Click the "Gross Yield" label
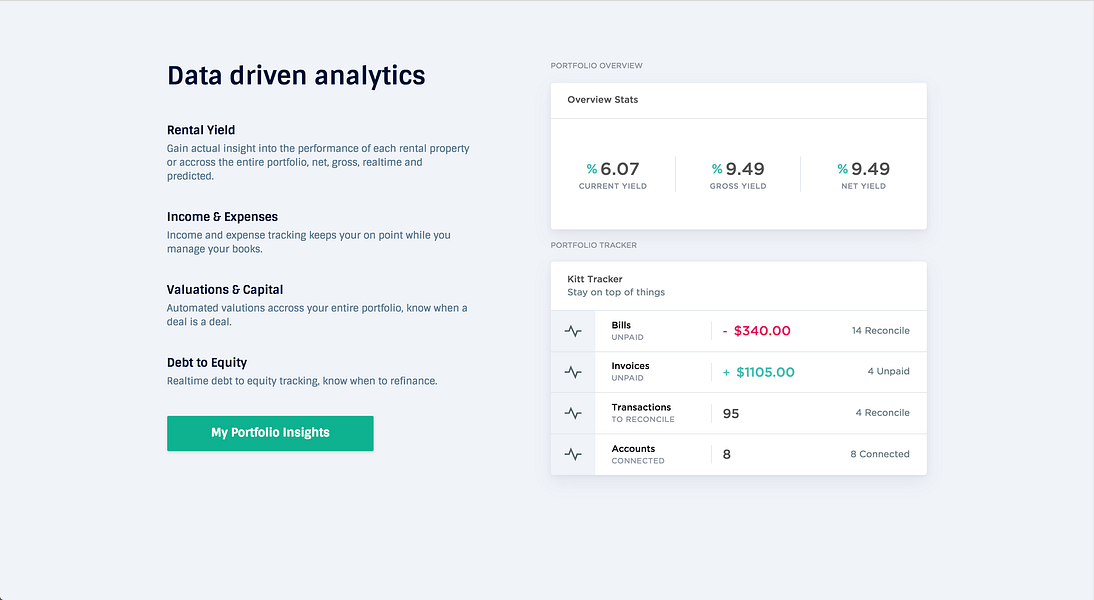The height and width of the screenshot is (600, 1094). [737, 186]
